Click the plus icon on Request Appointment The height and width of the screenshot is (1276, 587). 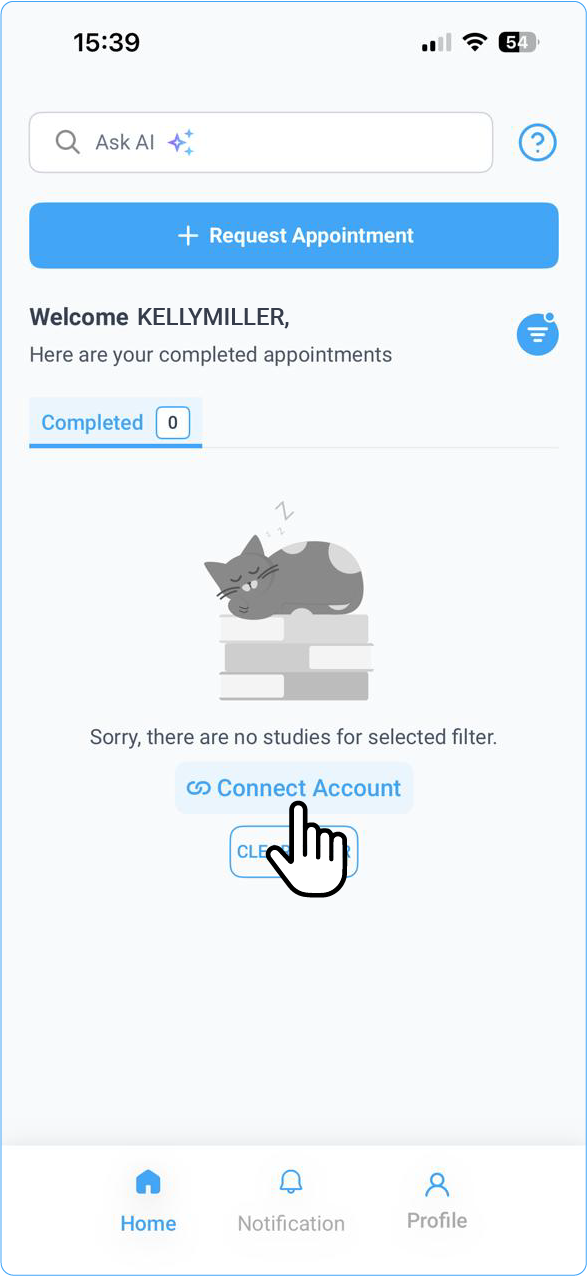click(x=188, y=236)
